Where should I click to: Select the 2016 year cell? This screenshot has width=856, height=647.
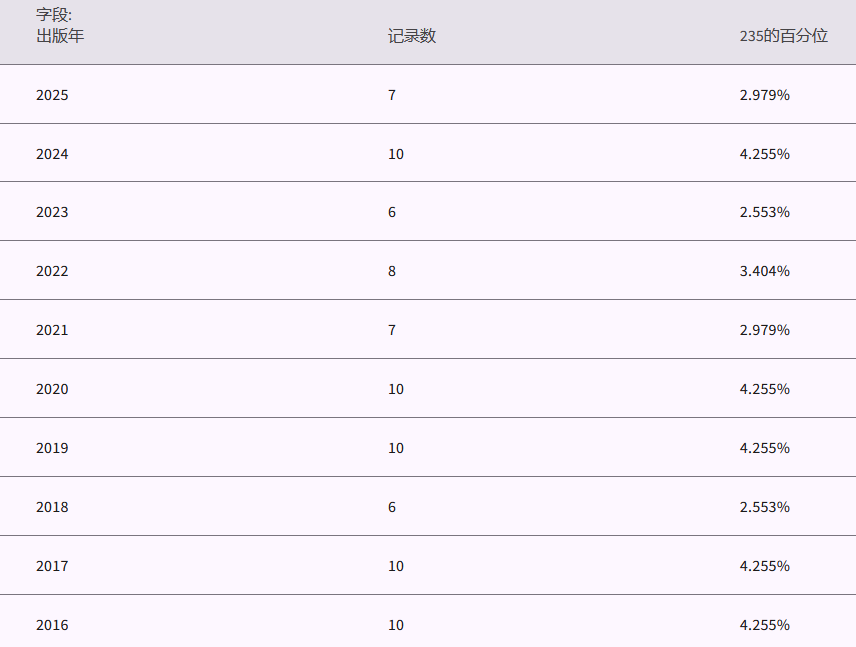click(x=52, y=625)
